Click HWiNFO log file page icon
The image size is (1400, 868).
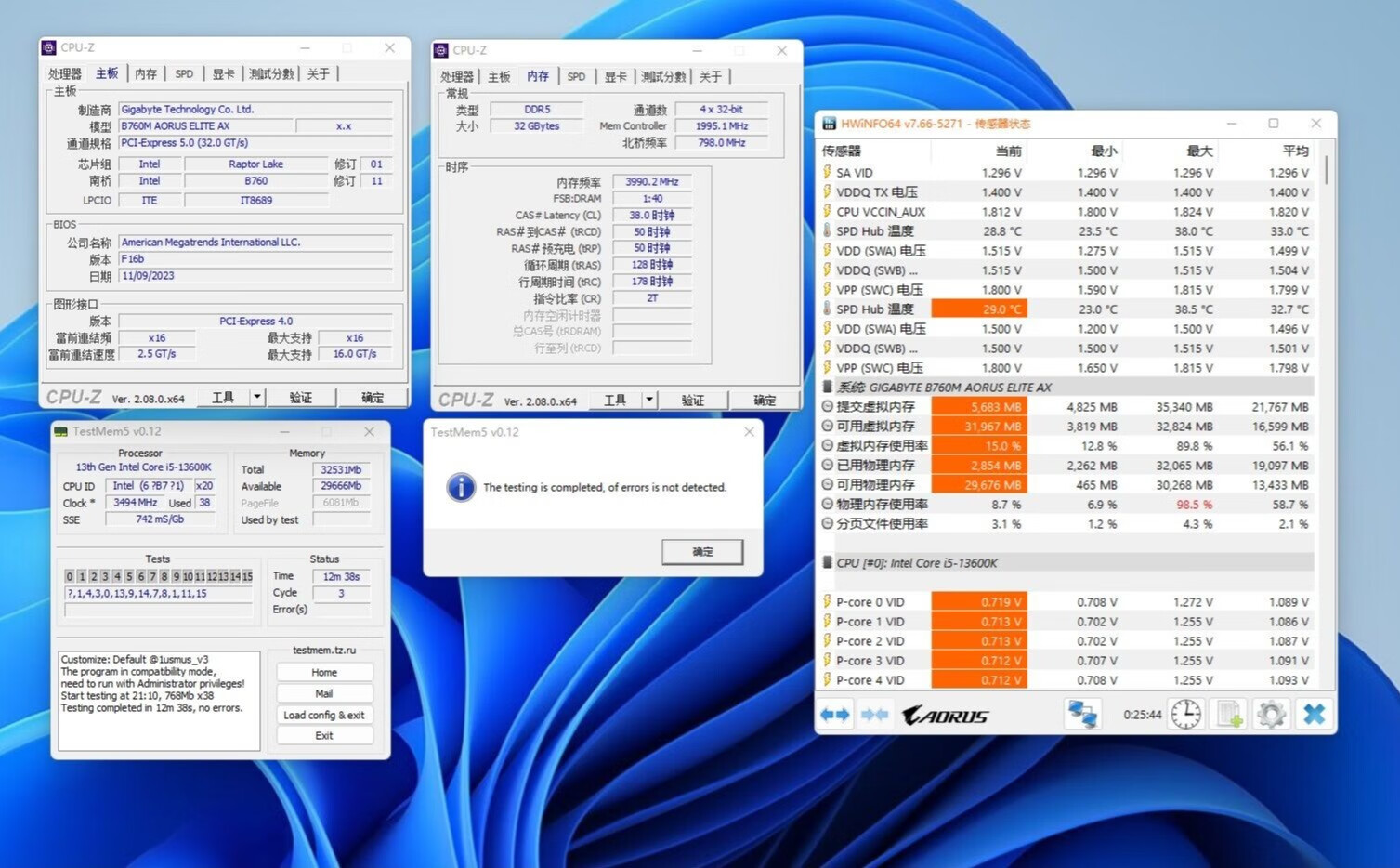tap(1229, 714)
